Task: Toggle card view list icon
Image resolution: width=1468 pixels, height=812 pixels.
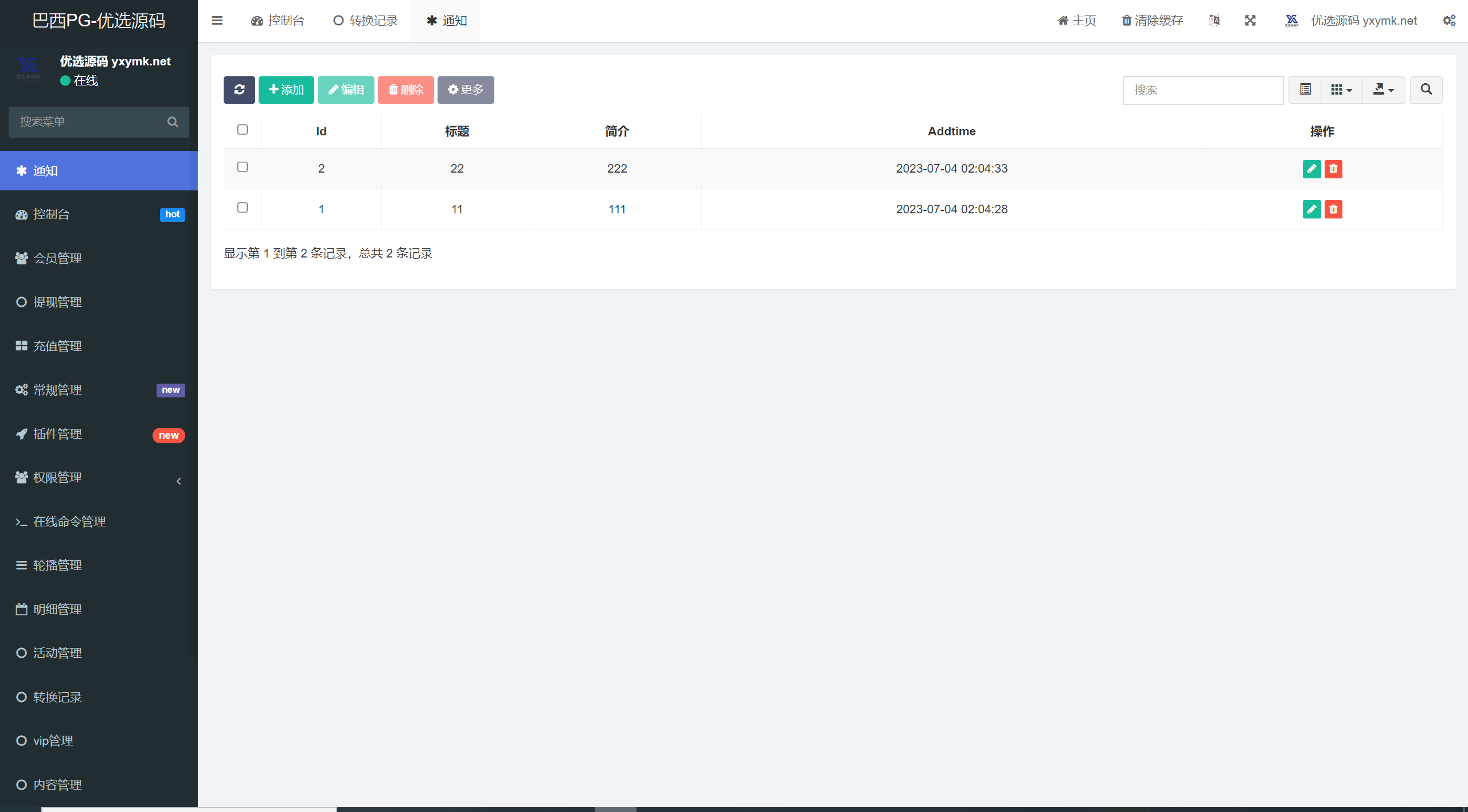Action: pos(1305,90)
